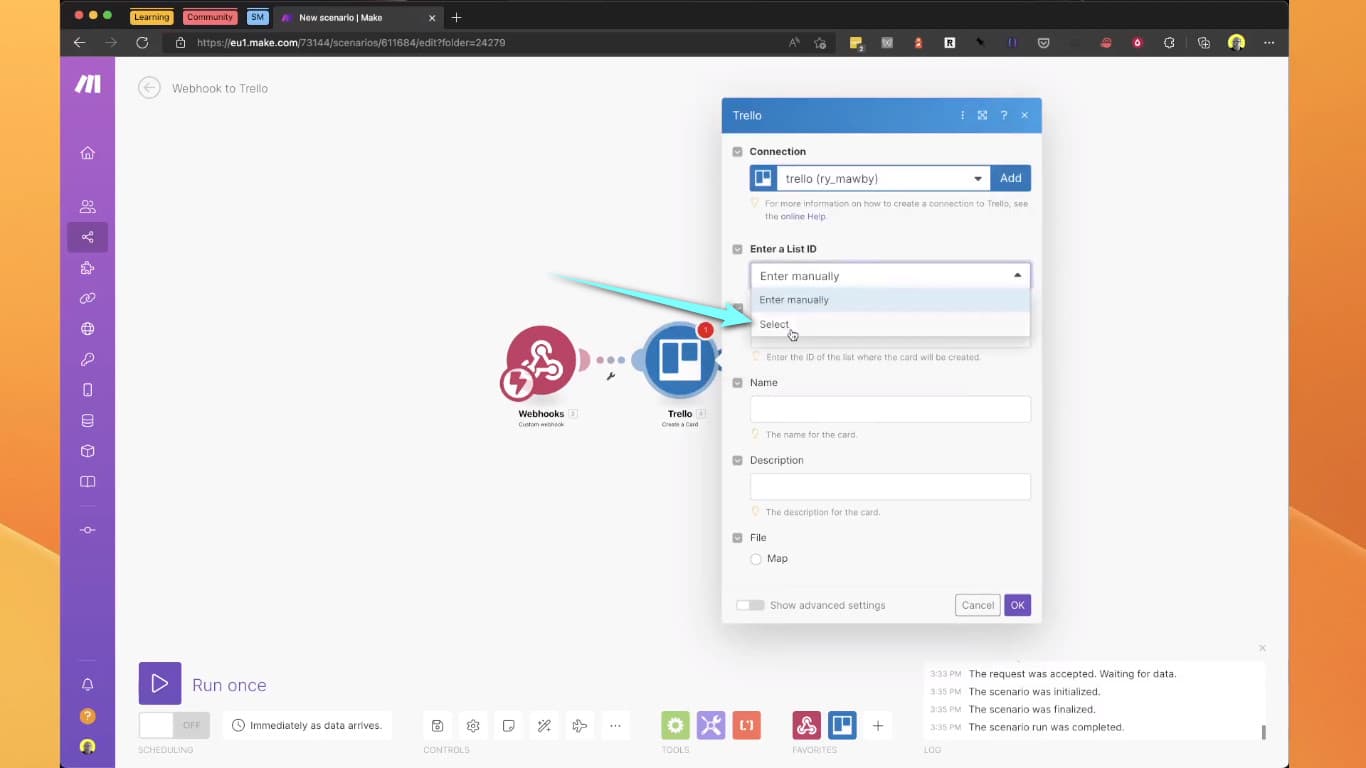This screenshot has width=1366, height=768.
Task: Toggle the Enter a List ID checkbox
Action: click(x=738, y=249)
